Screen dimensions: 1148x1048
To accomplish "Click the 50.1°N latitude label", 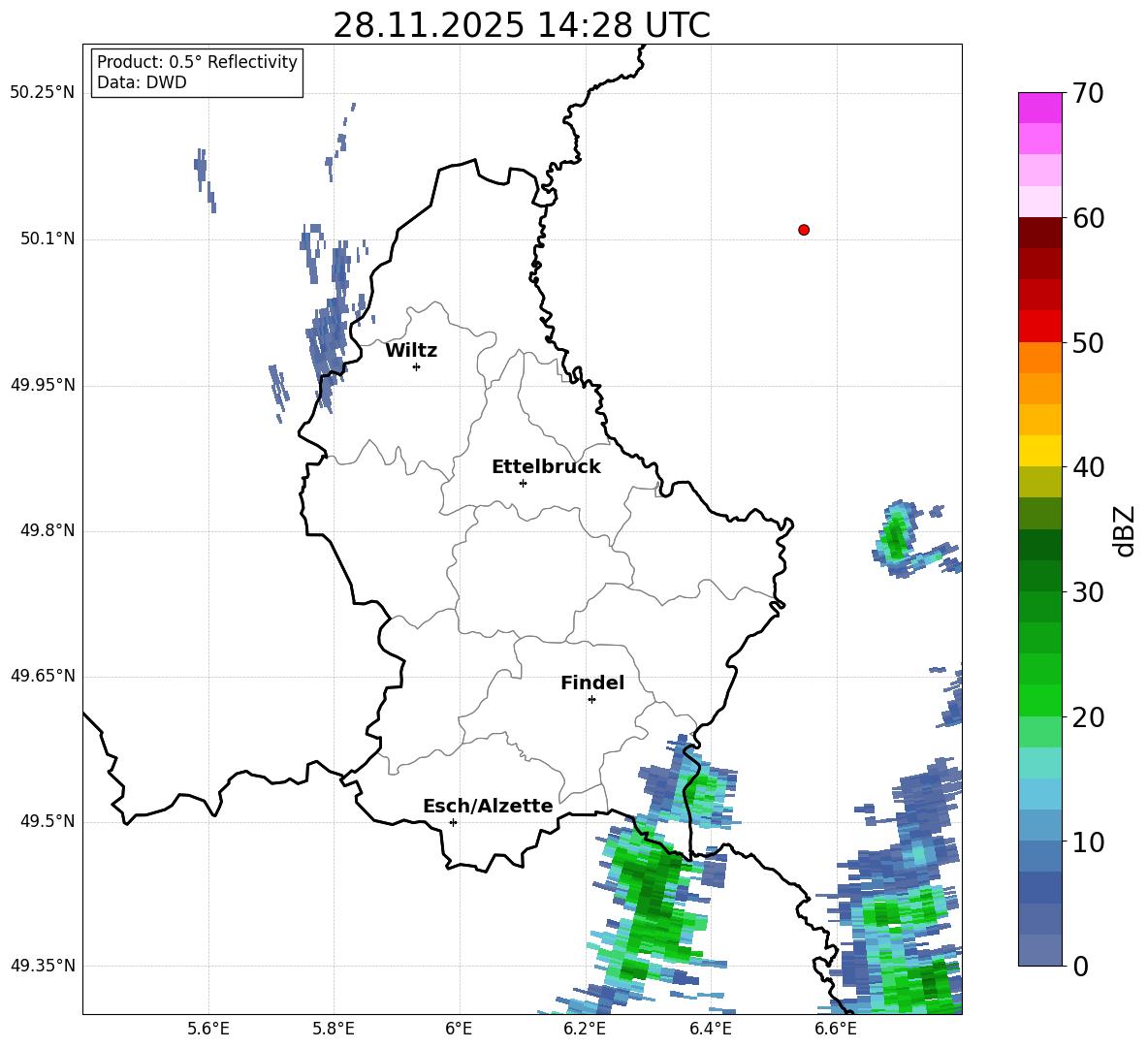I will click(48, 238).
